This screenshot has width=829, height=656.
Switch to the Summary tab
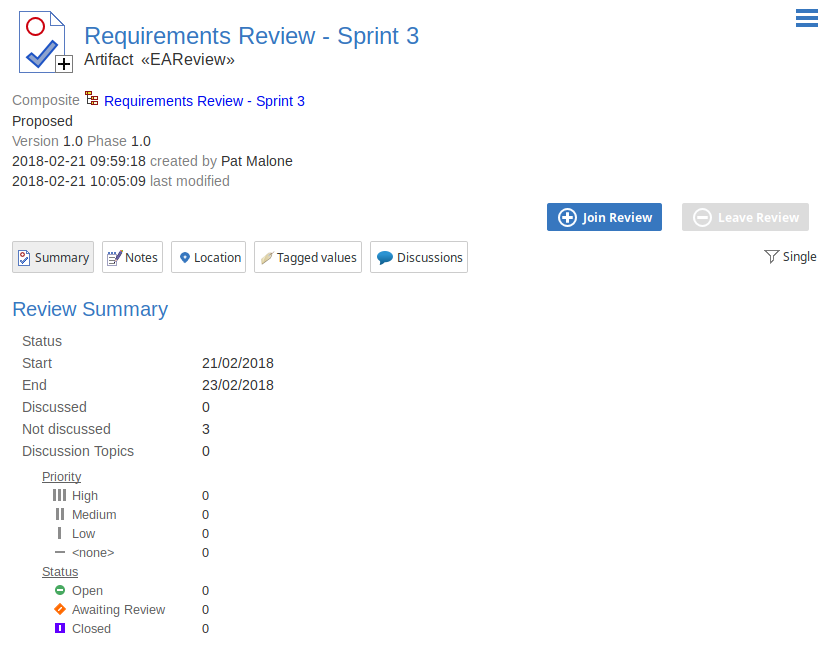coord(53,257)
